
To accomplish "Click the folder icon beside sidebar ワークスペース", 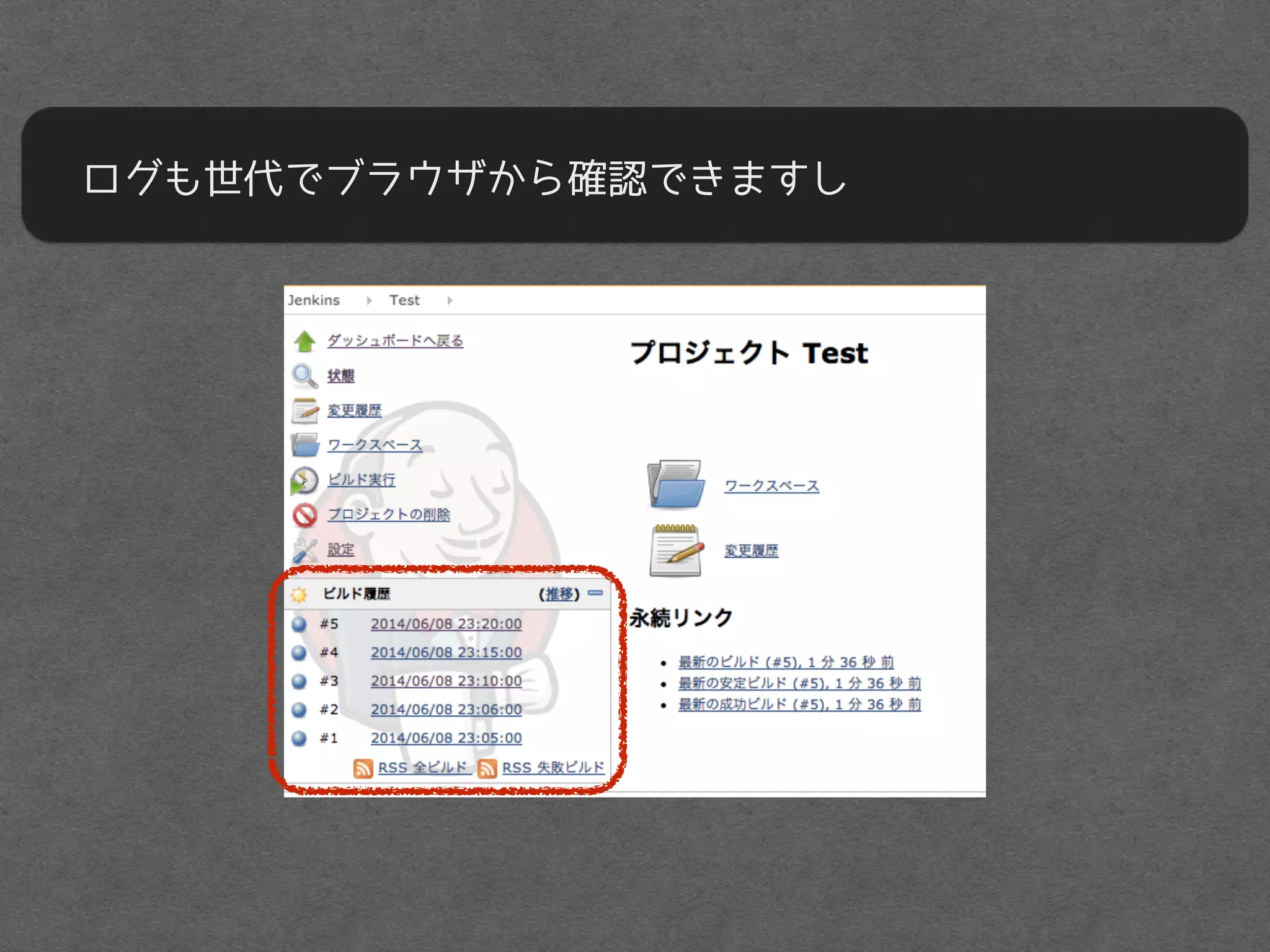I will click(x=304, y=445).
